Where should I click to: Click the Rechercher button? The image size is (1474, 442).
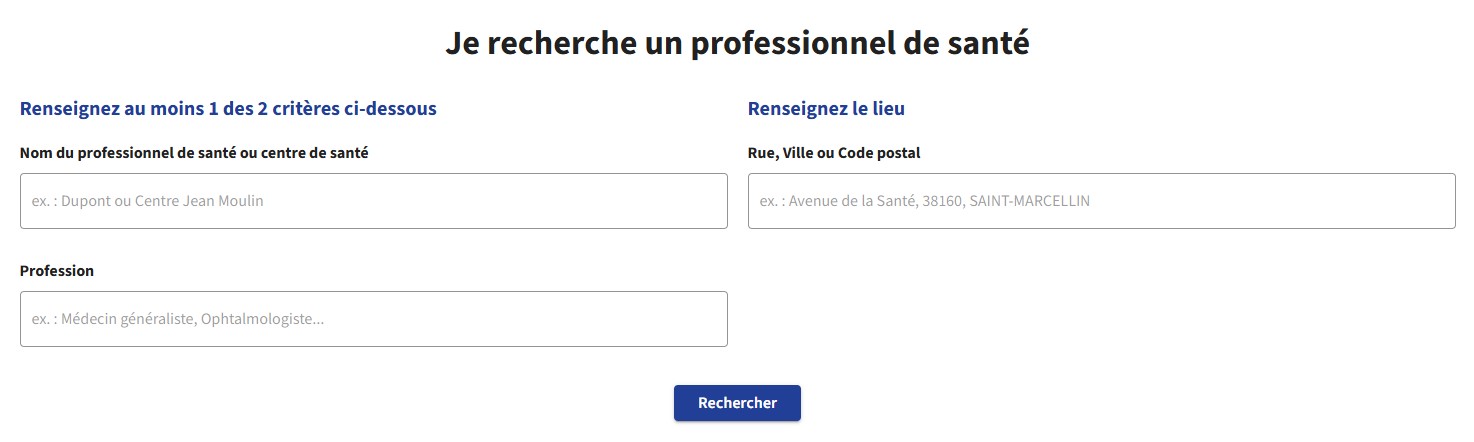(737, 403)
